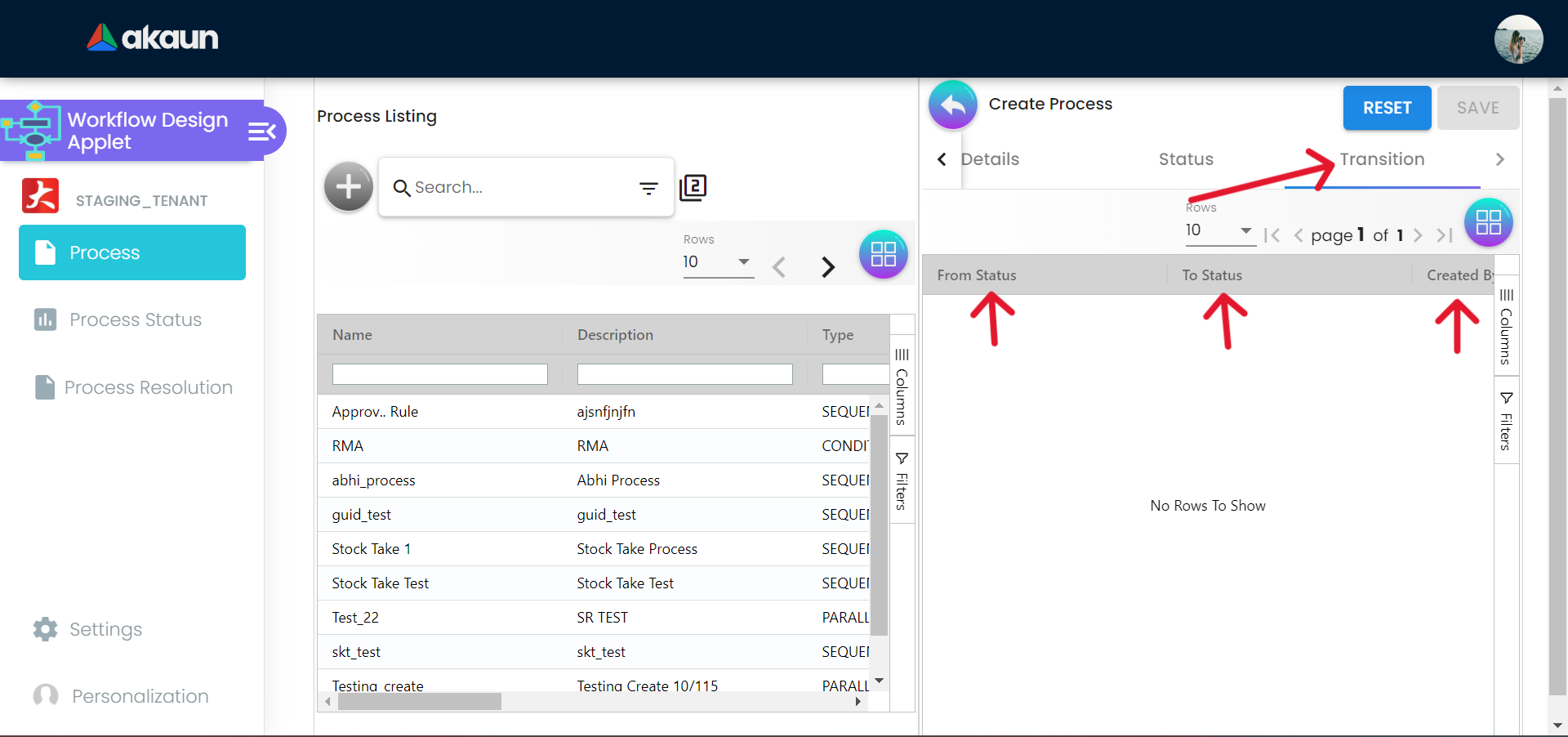Open grid view button in Transition panel
1568x737 pixels.
[x=1488, y=222]
